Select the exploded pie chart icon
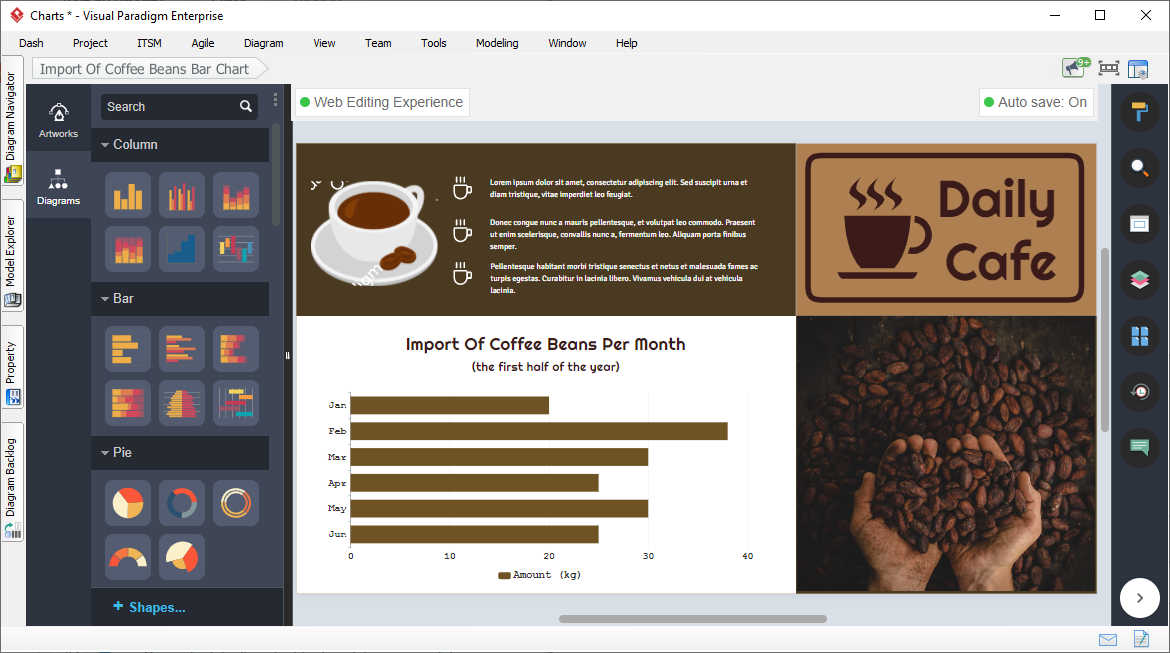Screen dimensions: 1170x653 [182, 557]
